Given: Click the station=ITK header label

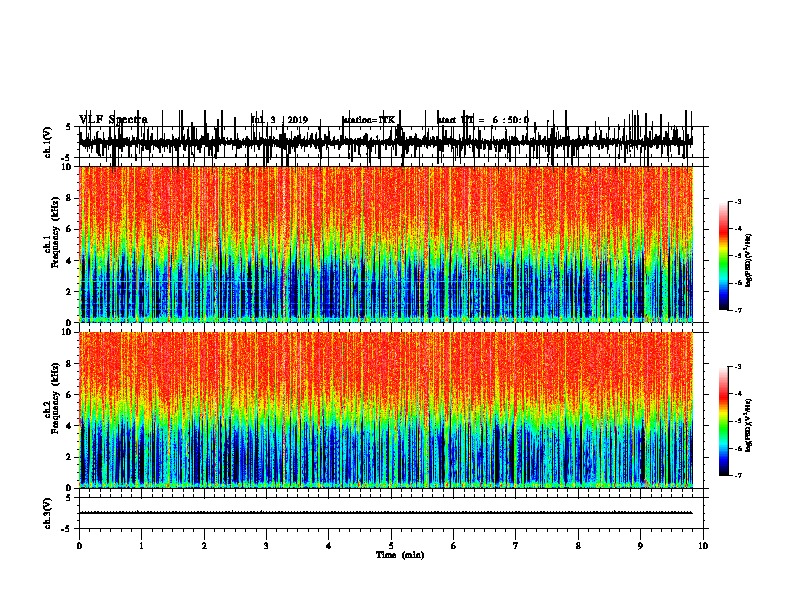Looking at the screenshot, I should (368, 120).
